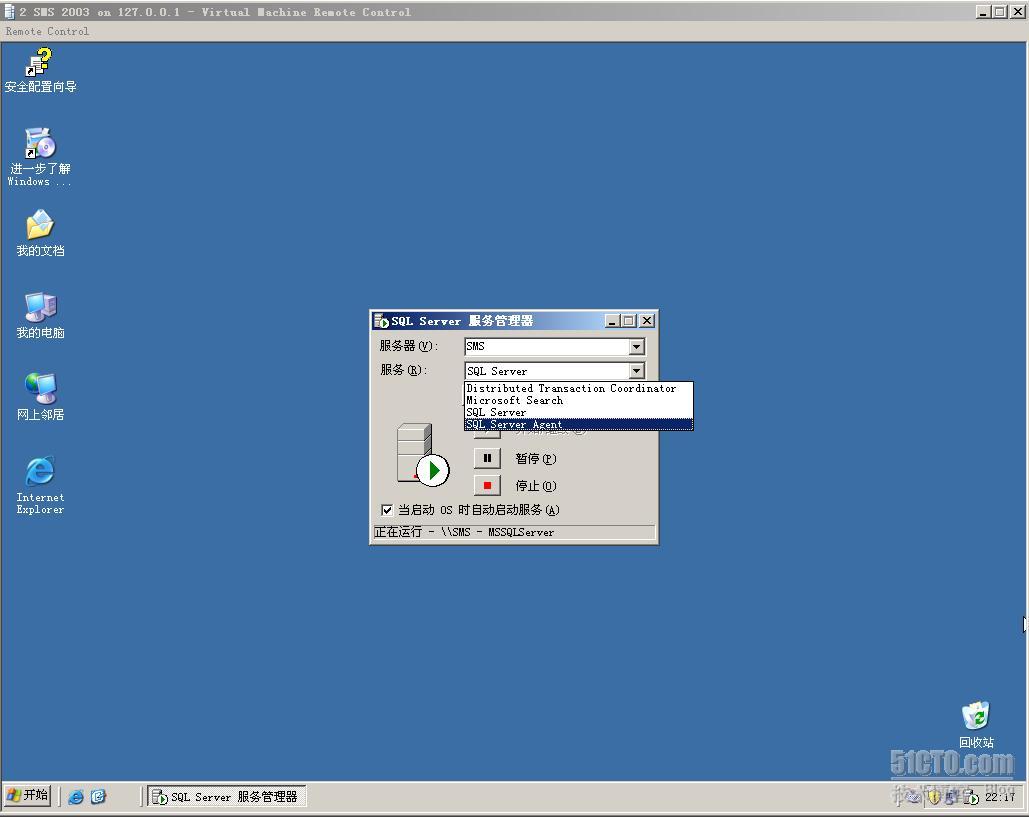Open 进一步了解 Windows desktop shortcut
The height and width of the screenshot is (817, 1029).
(x=40, y=157)
